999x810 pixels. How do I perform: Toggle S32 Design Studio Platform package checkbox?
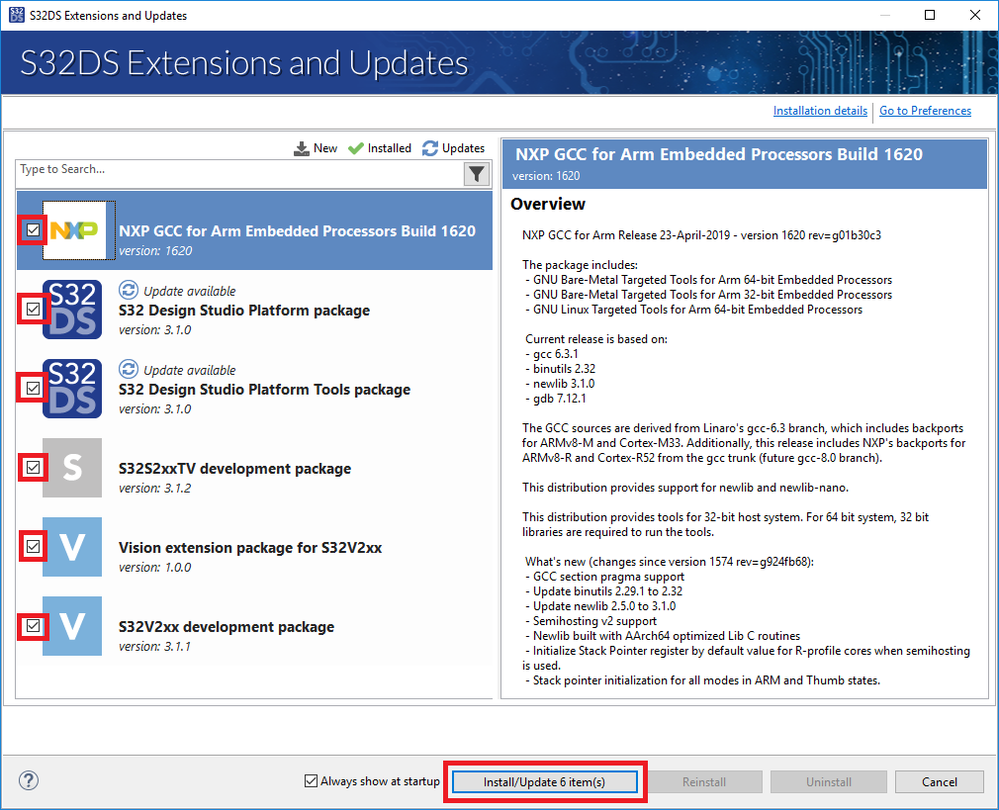(x=33, y=310)
